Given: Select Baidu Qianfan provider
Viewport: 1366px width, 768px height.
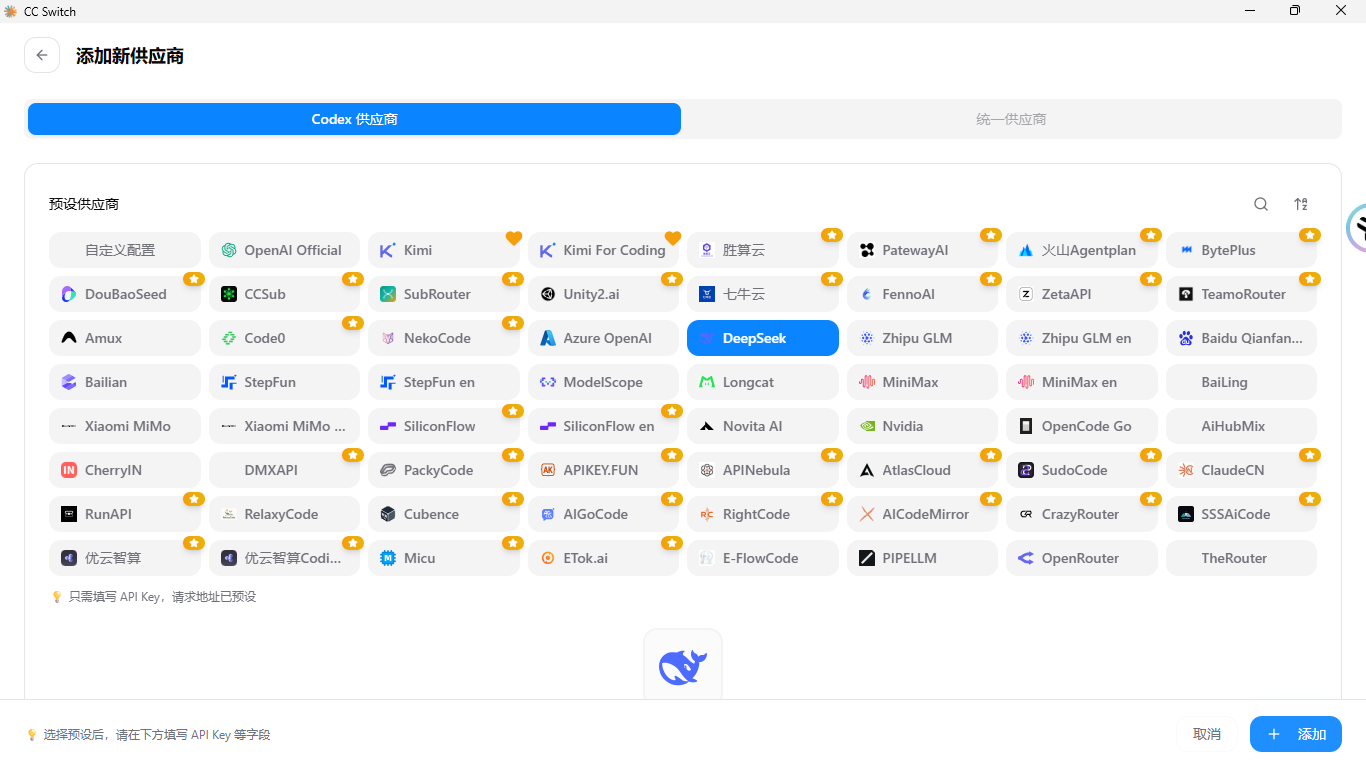Looking at the screenshot, I should tap(1241, 338).
